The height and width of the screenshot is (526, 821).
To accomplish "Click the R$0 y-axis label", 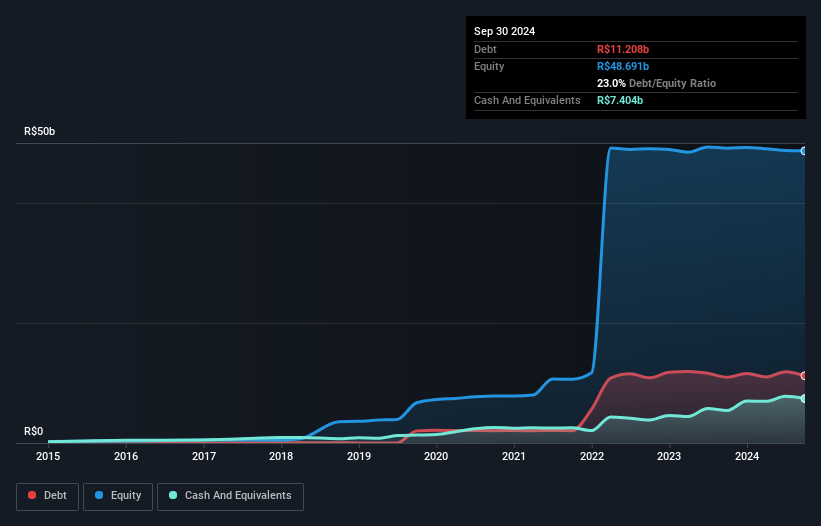I will coord(34,432).
